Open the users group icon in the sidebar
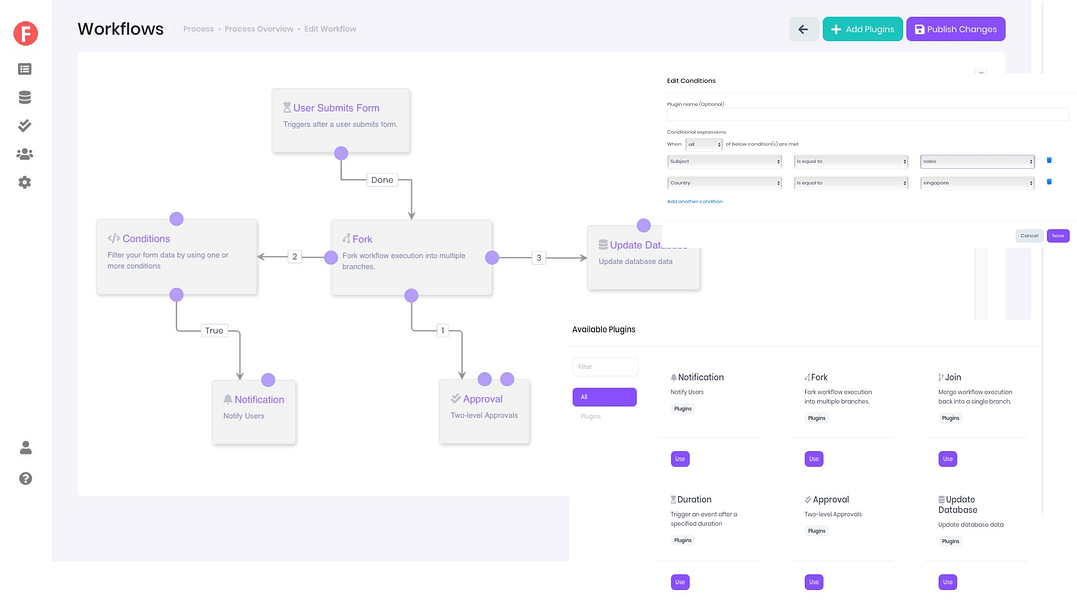This screenshot has width=1077, height=600. pyautogui.click(x=25, y=154)
